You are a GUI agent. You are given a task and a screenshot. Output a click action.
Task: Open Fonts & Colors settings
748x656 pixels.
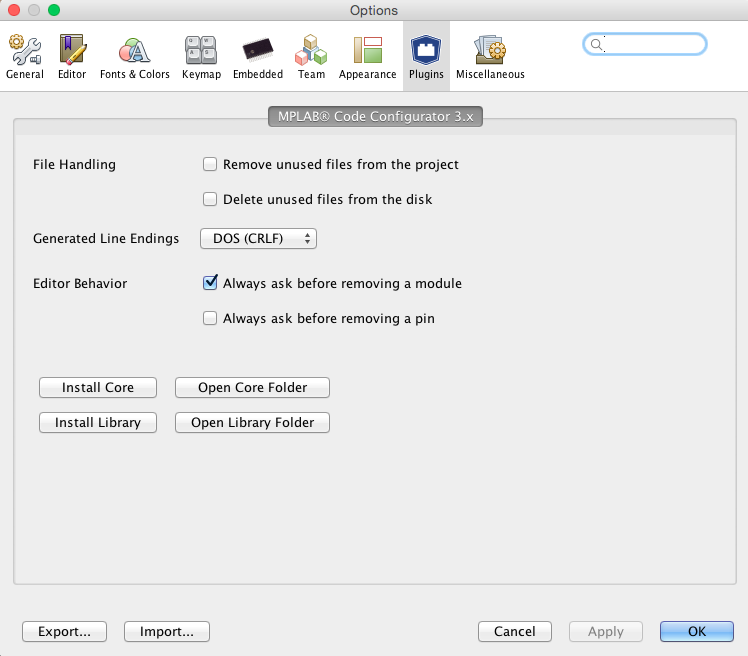point(134,57)
